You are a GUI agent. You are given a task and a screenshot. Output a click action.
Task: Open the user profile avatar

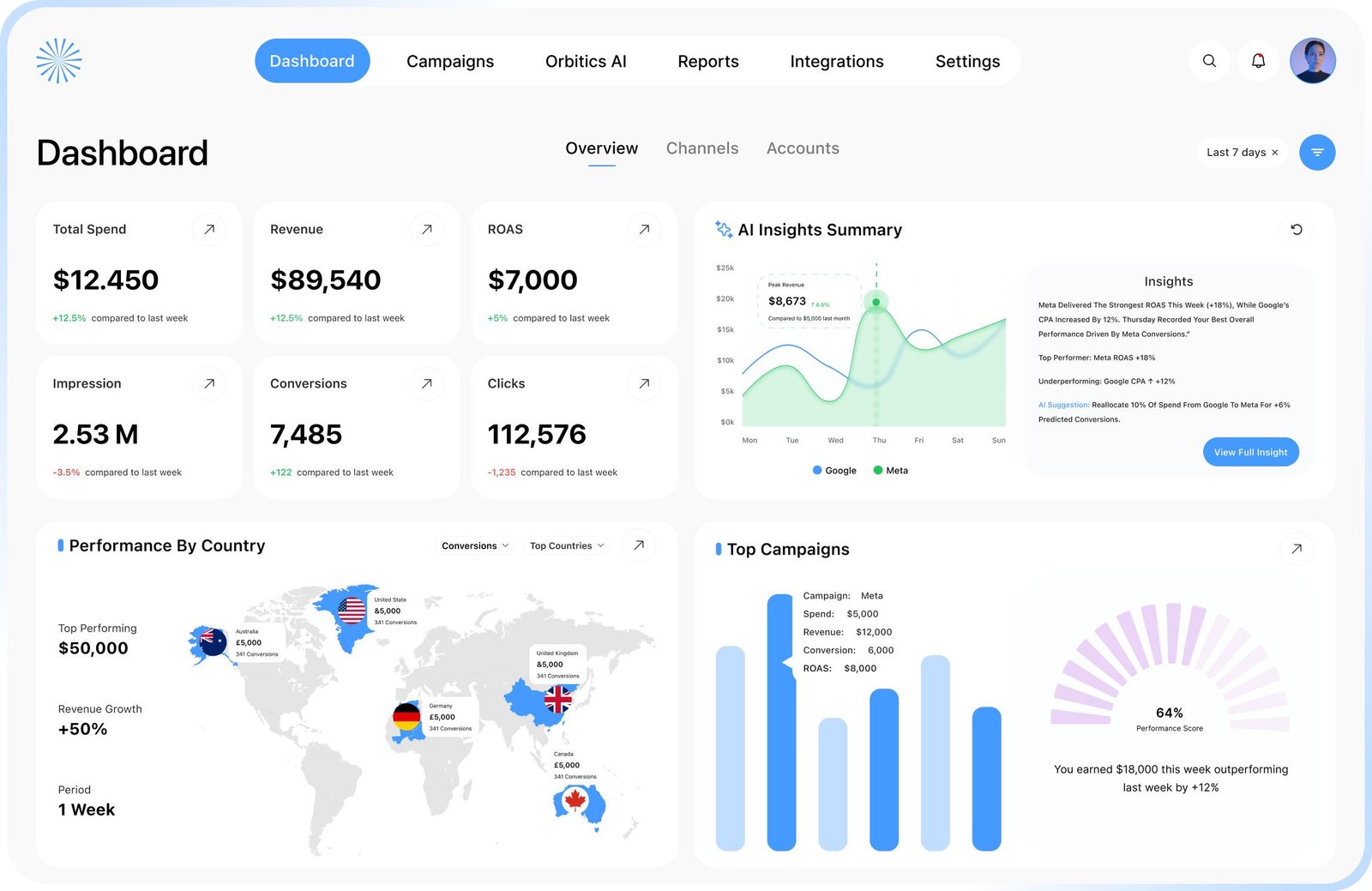click(x=1313, y=61)
